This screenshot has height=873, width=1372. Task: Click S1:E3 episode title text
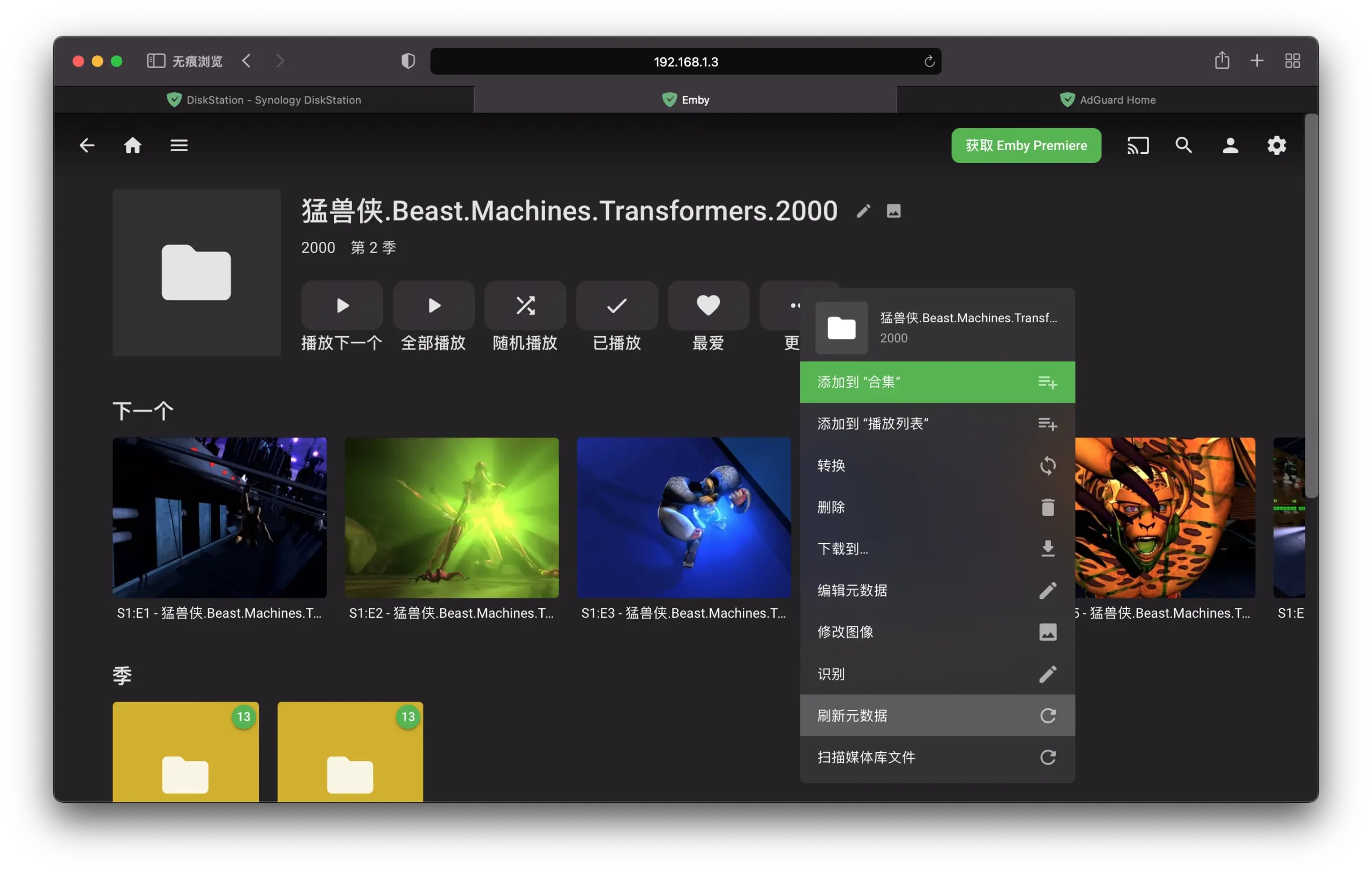(x=684, y=613)
